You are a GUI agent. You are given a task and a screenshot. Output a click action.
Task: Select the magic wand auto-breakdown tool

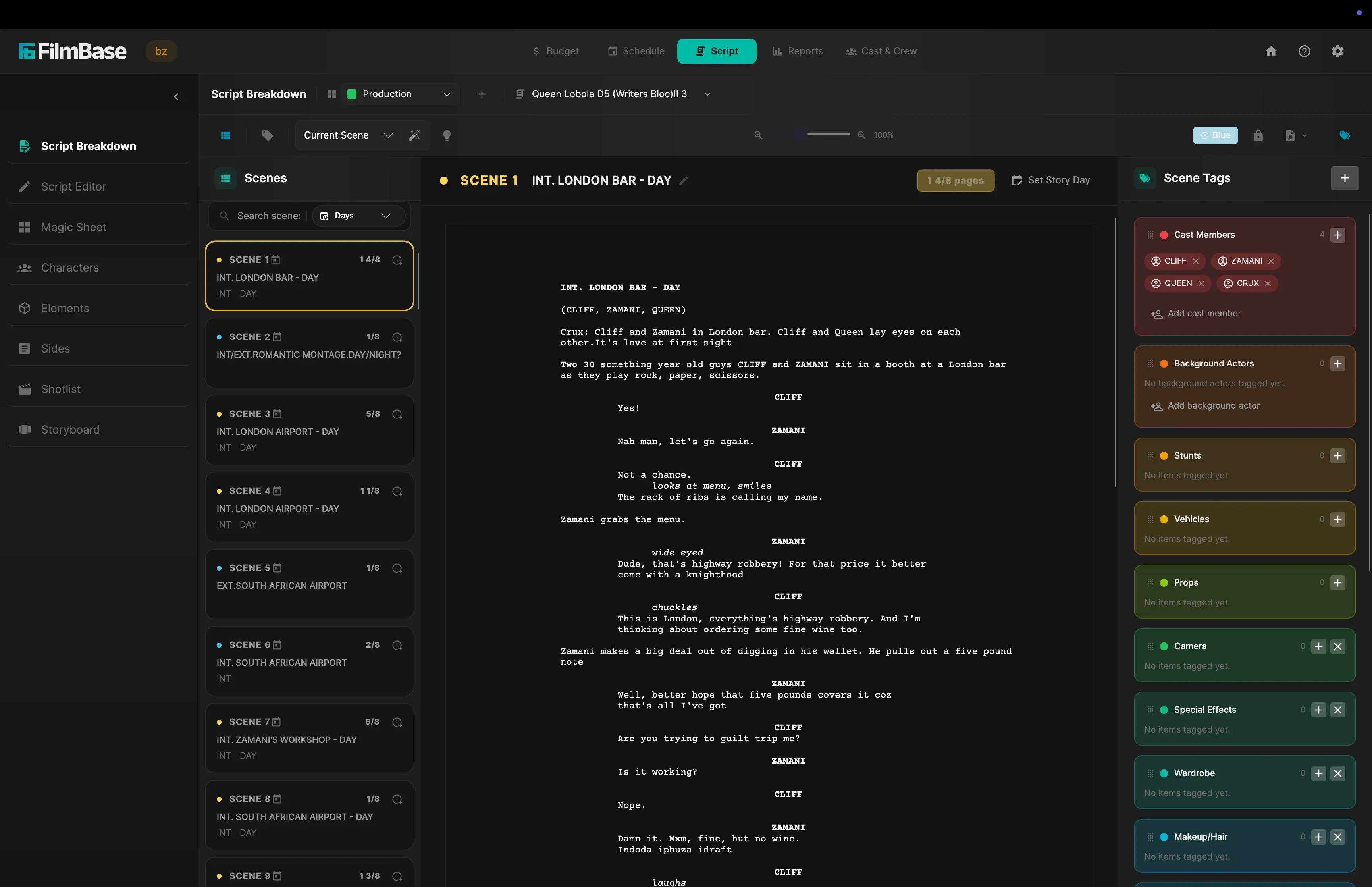[414, 135]
